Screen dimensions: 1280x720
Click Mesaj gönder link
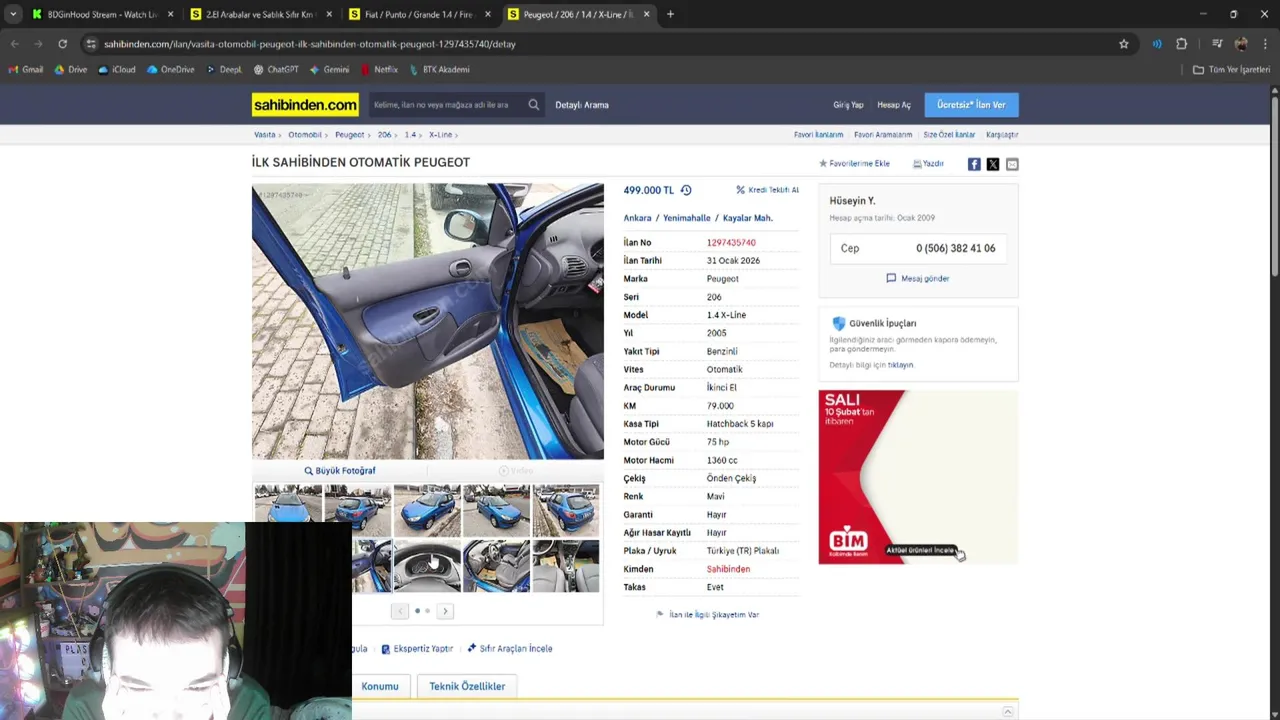point(918,279)
